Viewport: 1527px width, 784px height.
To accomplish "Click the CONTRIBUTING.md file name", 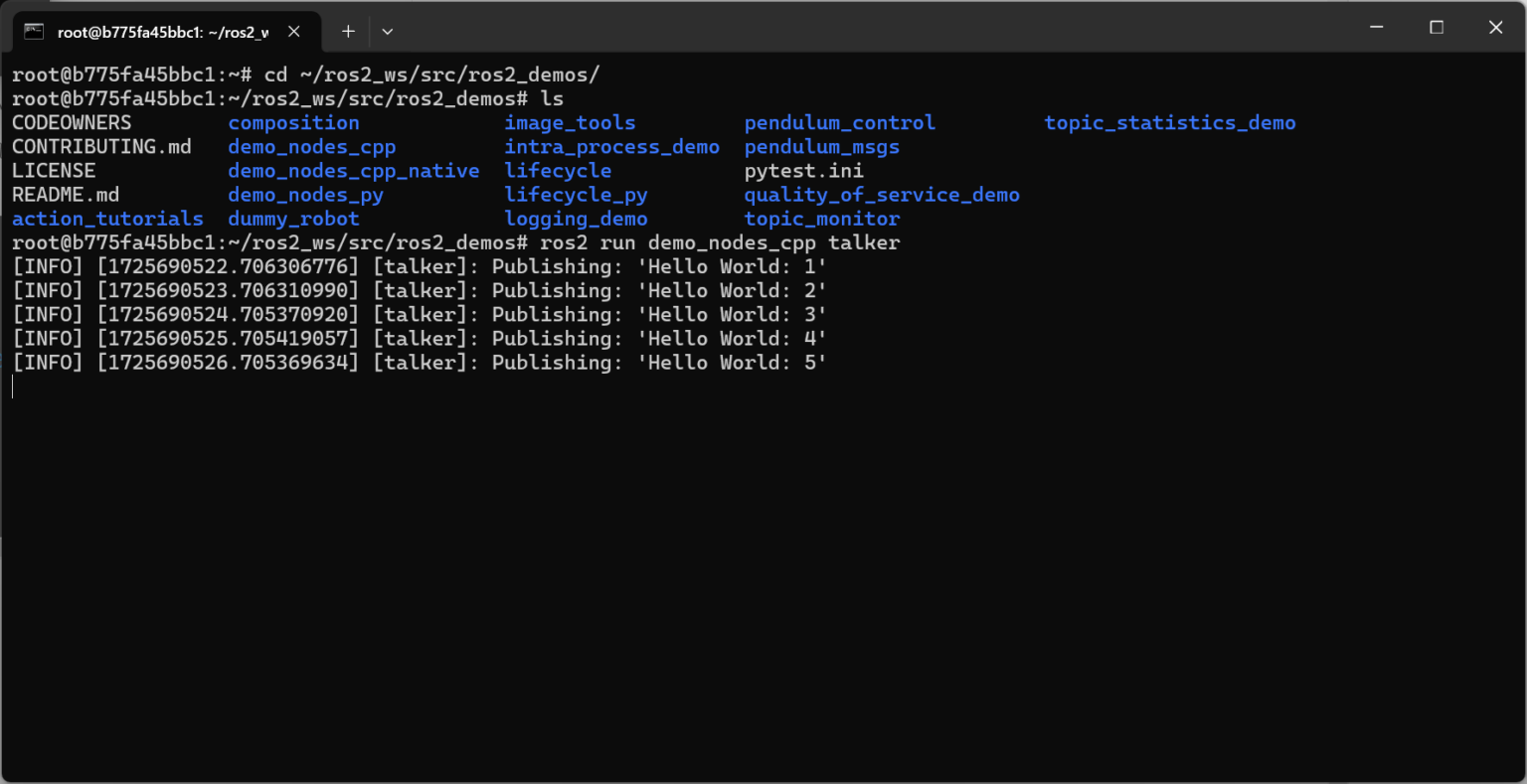I will click(x=101, y=147).
